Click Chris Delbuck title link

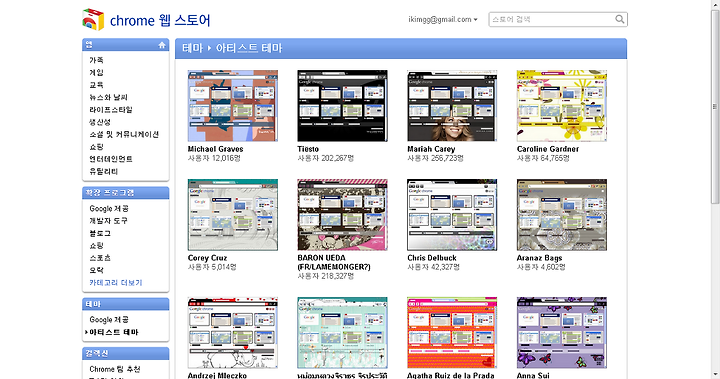(432, 258)
